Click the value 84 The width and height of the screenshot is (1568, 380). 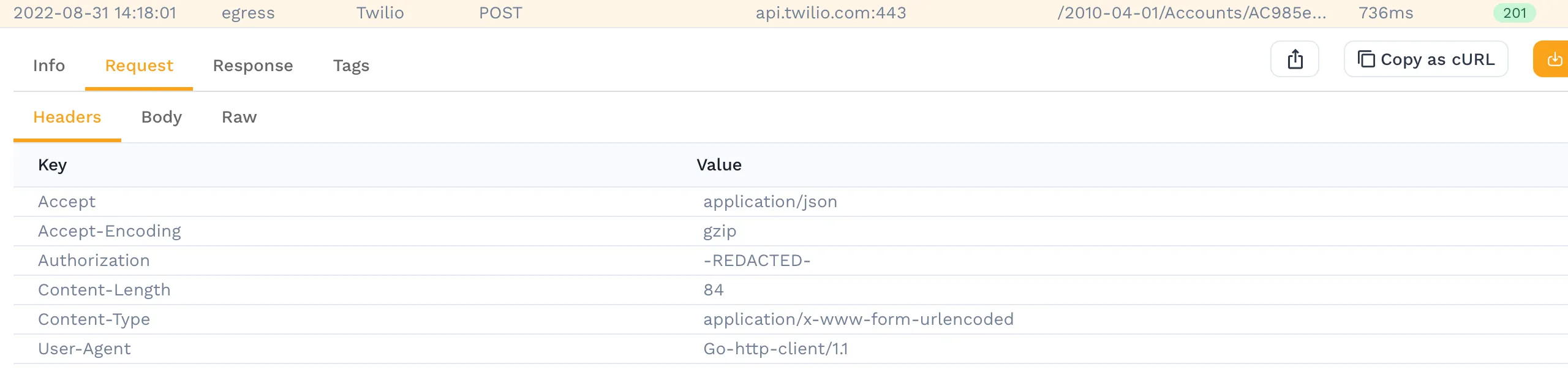tap(714, 290)
